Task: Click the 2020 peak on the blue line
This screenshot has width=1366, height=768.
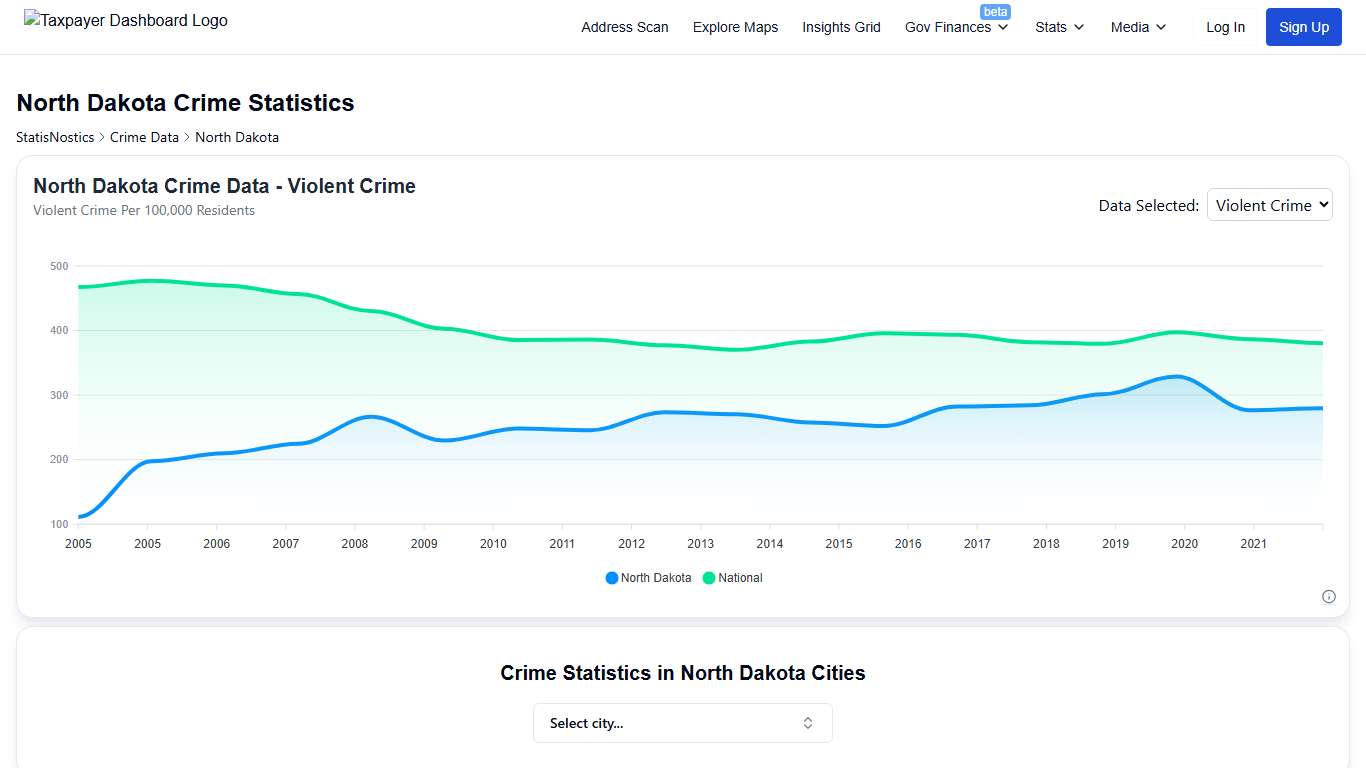Action: [1175, 377]
